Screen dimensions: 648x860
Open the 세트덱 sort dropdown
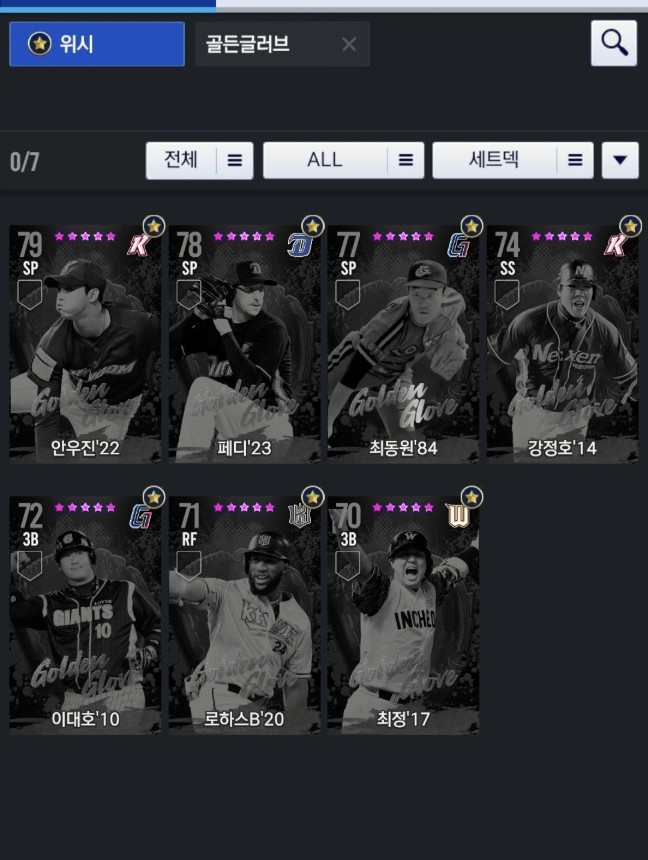[513, 160]
